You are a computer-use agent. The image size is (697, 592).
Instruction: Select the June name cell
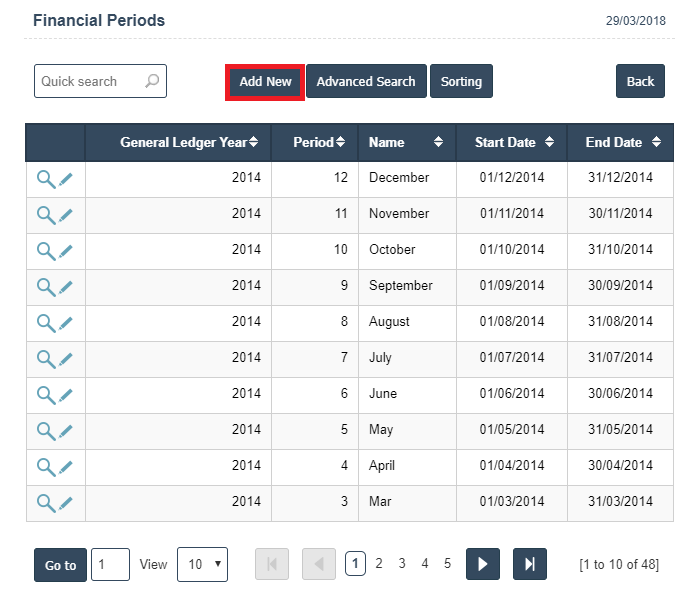point(407,396)
